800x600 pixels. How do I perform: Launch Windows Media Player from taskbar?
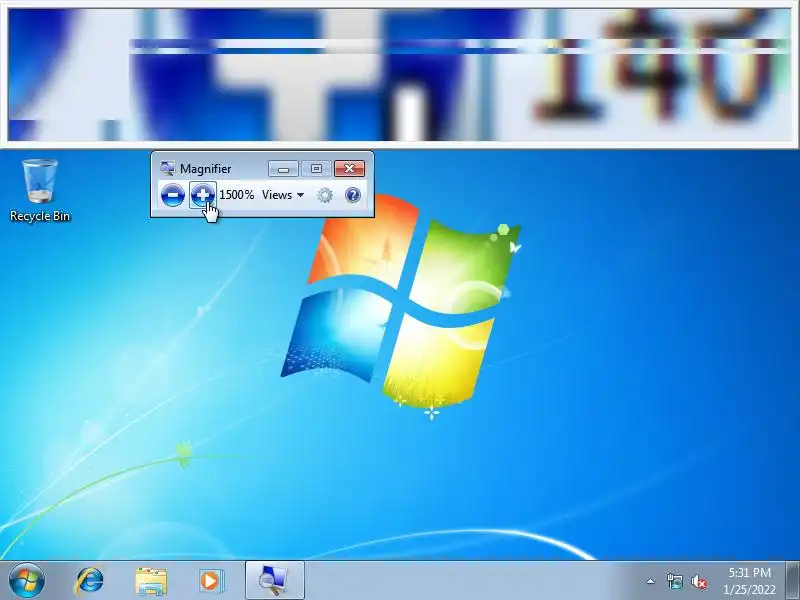click(x=211, y=581)
